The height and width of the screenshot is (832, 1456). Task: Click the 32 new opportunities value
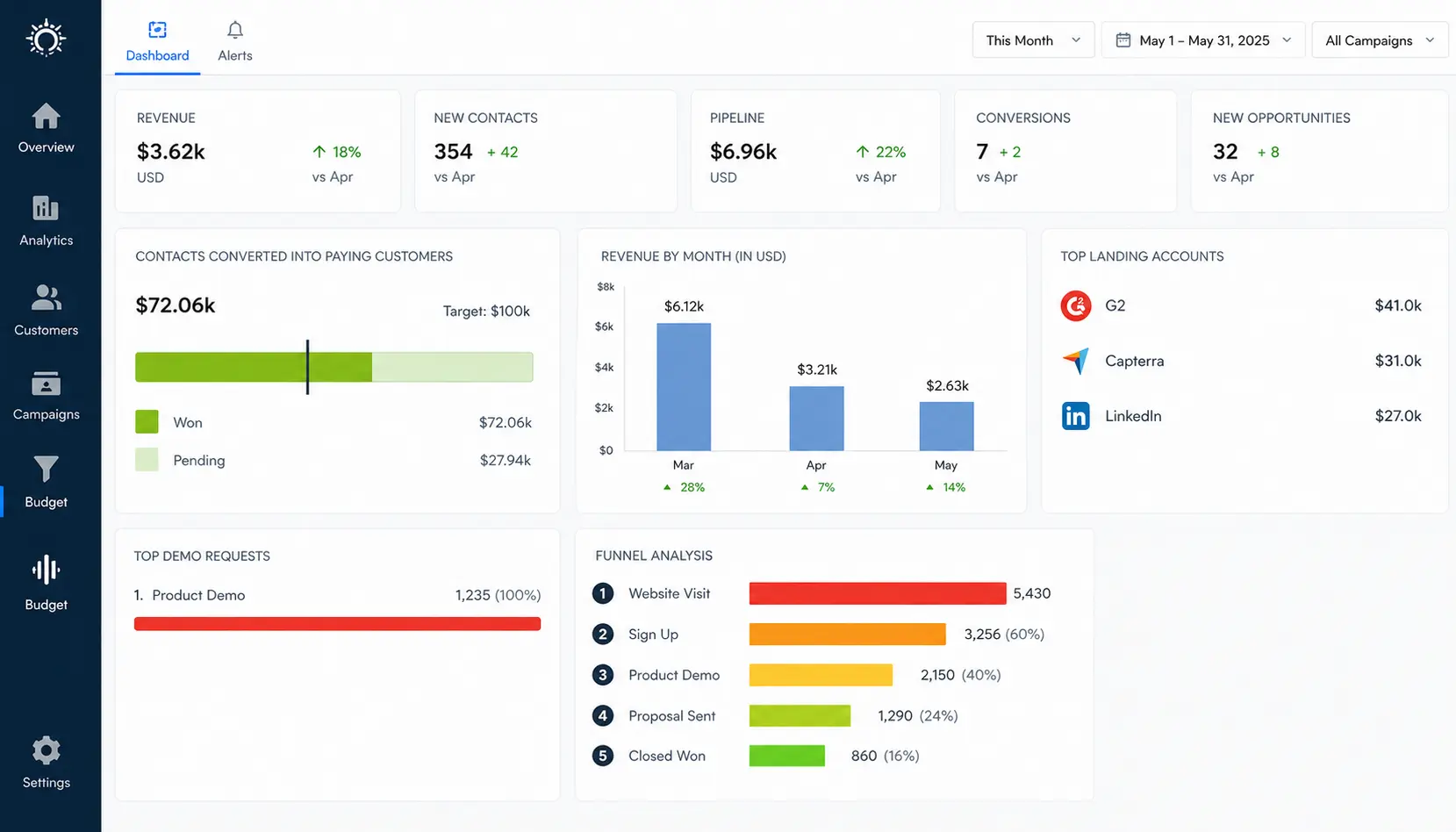(1225, 152)
